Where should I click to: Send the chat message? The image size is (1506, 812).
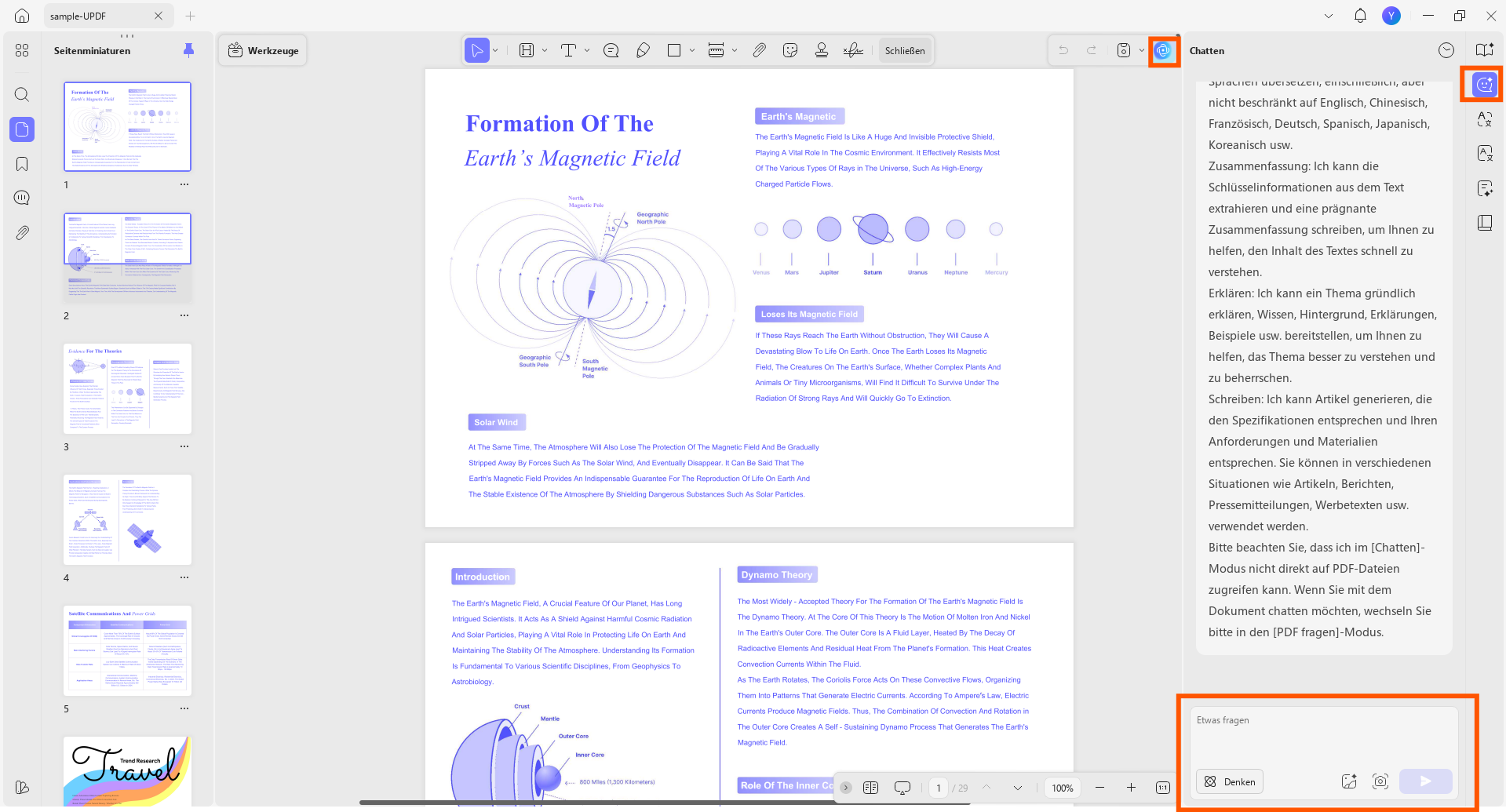pyautogui.click(x=1426, y=781)
